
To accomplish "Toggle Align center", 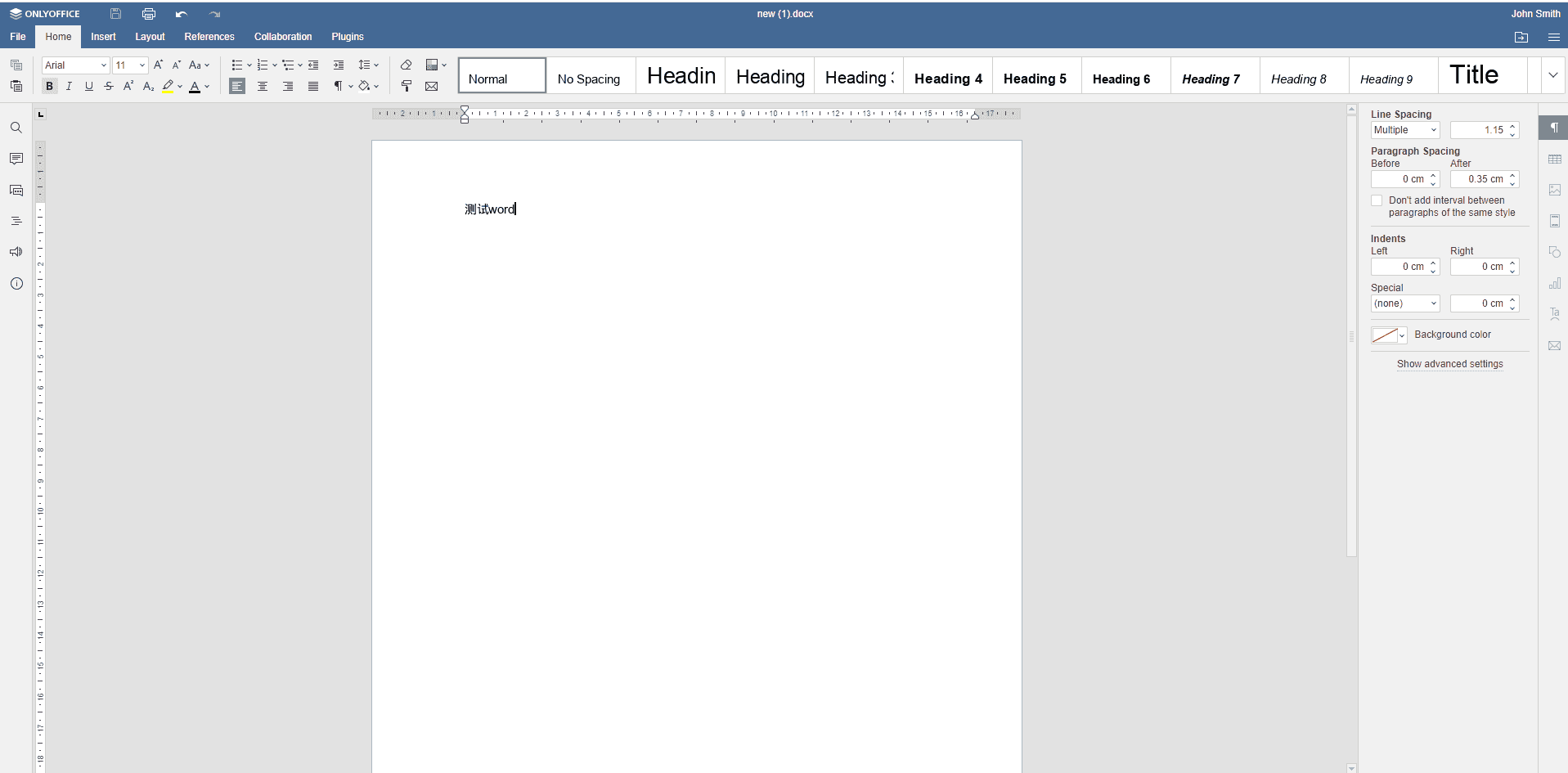I will coord(263,86).
